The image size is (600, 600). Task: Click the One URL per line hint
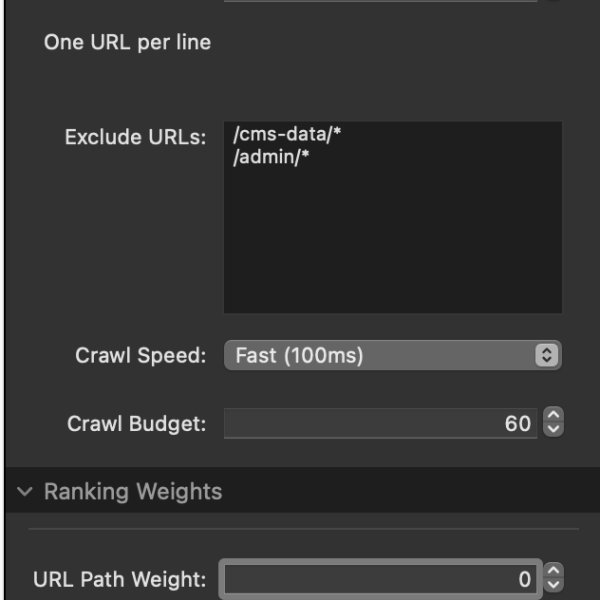click(x=127, y=43)
